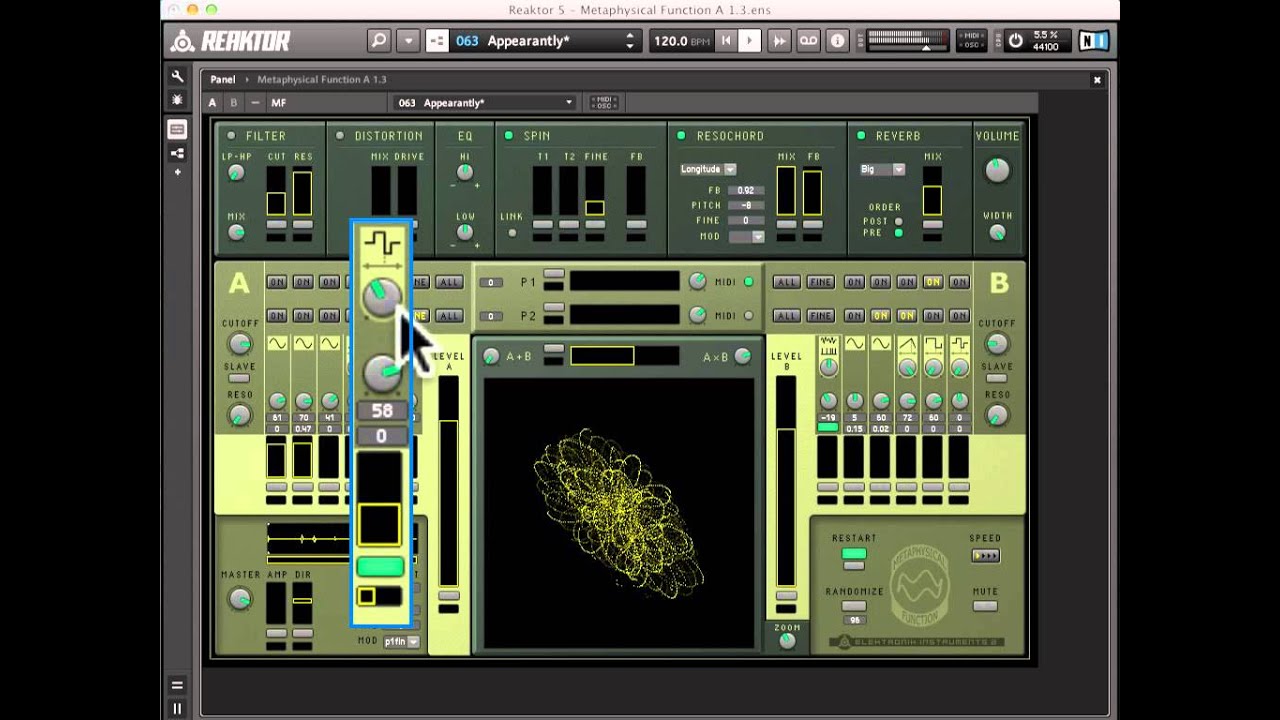This screenshot has width=1280, height=720.
Task: Select POST reverb order radio
Action: tap(898, 221)
